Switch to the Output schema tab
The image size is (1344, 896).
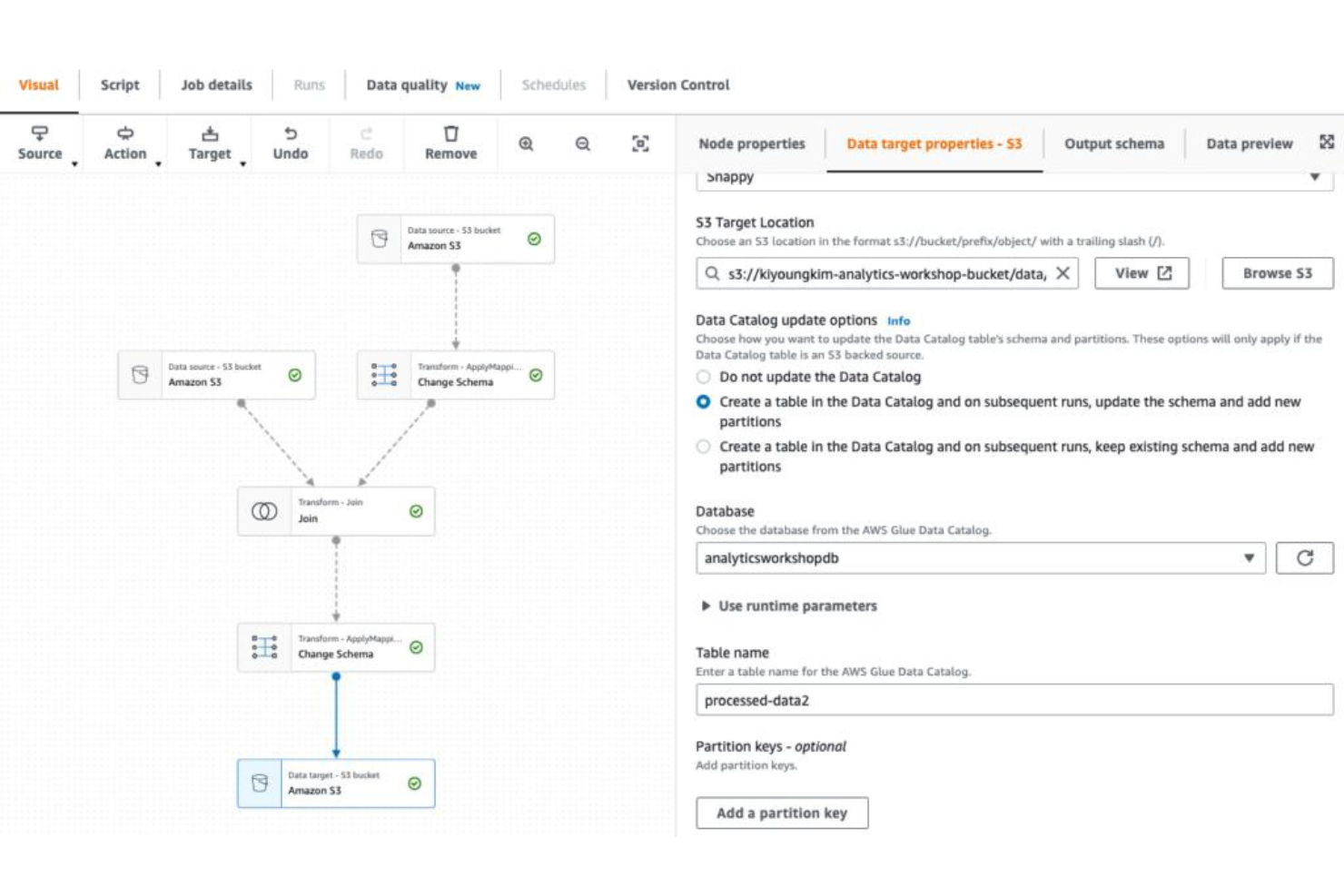pos(1115,143)
